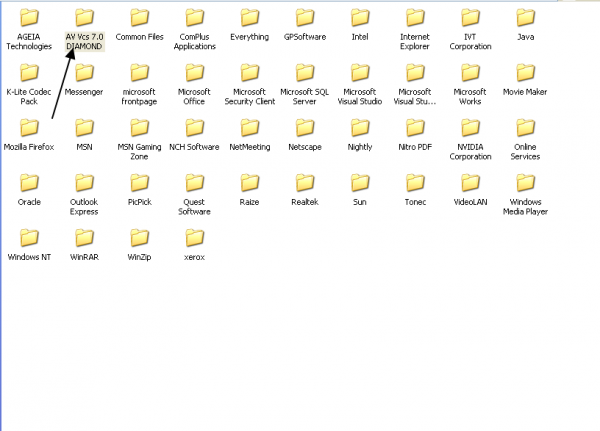
Task: Select the Nitro PDF folder icon
Action: 415,128
